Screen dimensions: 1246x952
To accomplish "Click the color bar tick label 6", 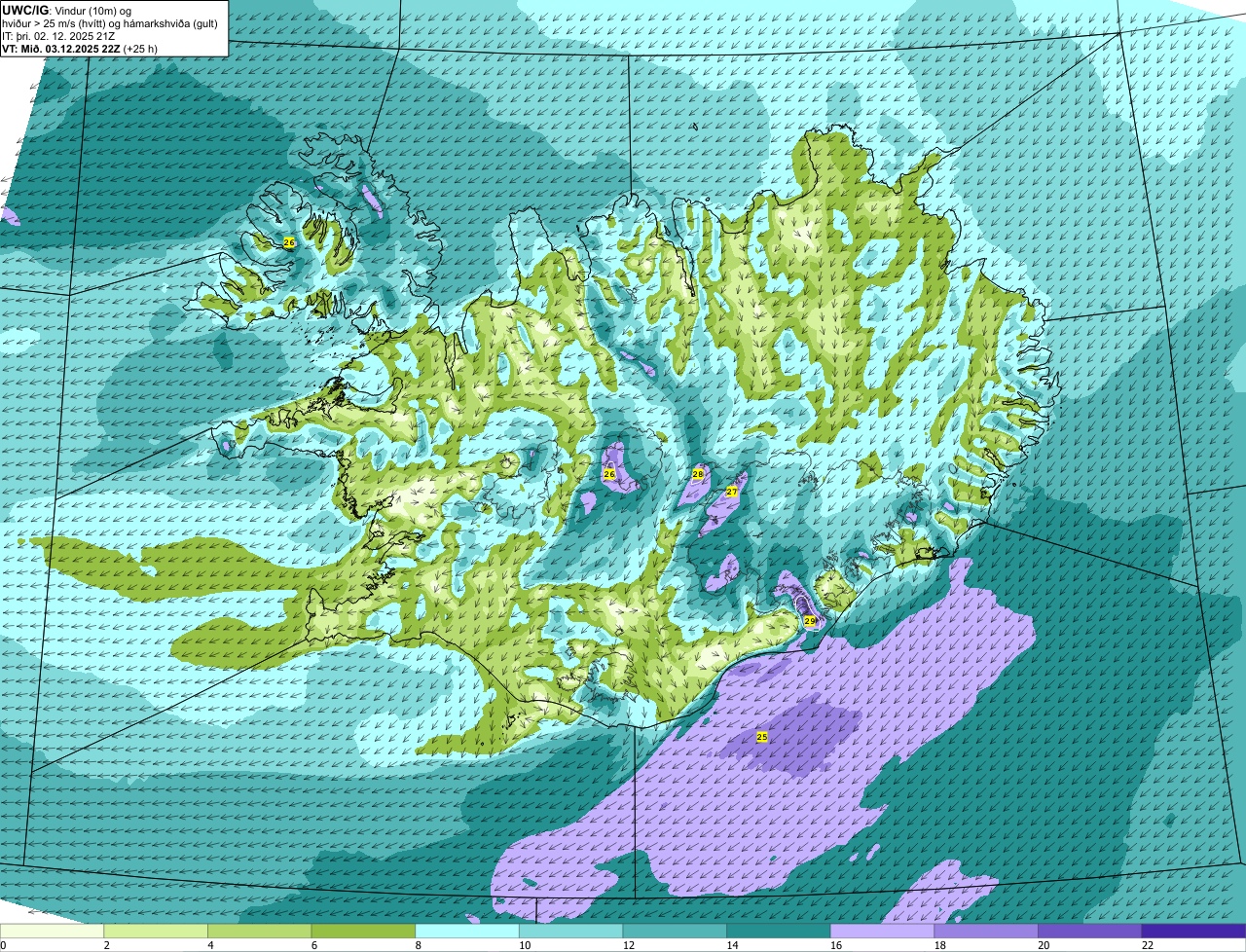I will point(314,945).
